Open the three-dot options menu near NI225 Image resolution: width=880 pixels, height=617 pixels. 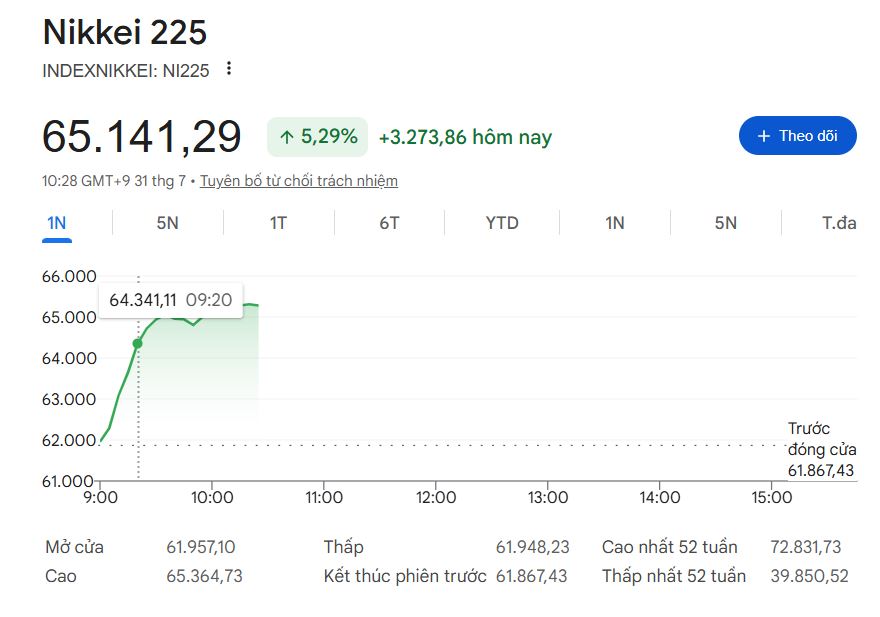pyautogui.click(x=228, y=68)
